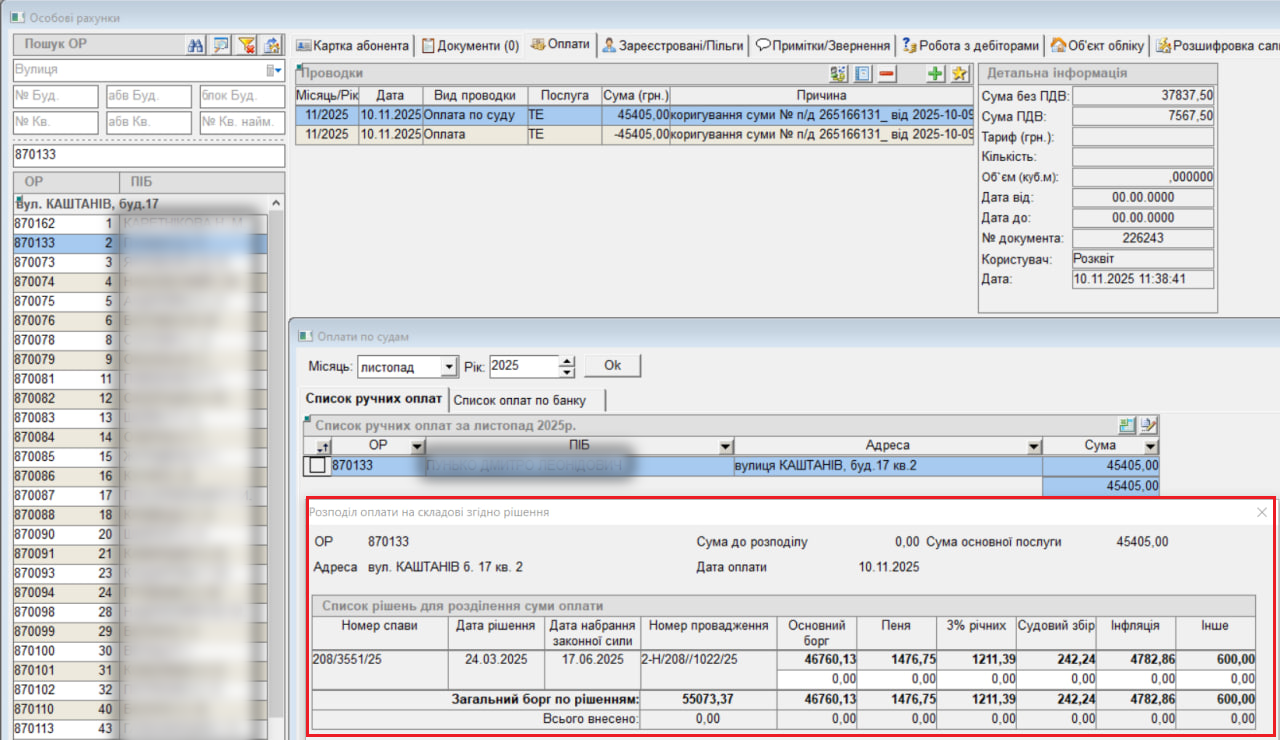The height and width of the screenshot is (740, 1280).
Task: Click the yellow star icon in Проводки
Action: click(x=960, y=74)
